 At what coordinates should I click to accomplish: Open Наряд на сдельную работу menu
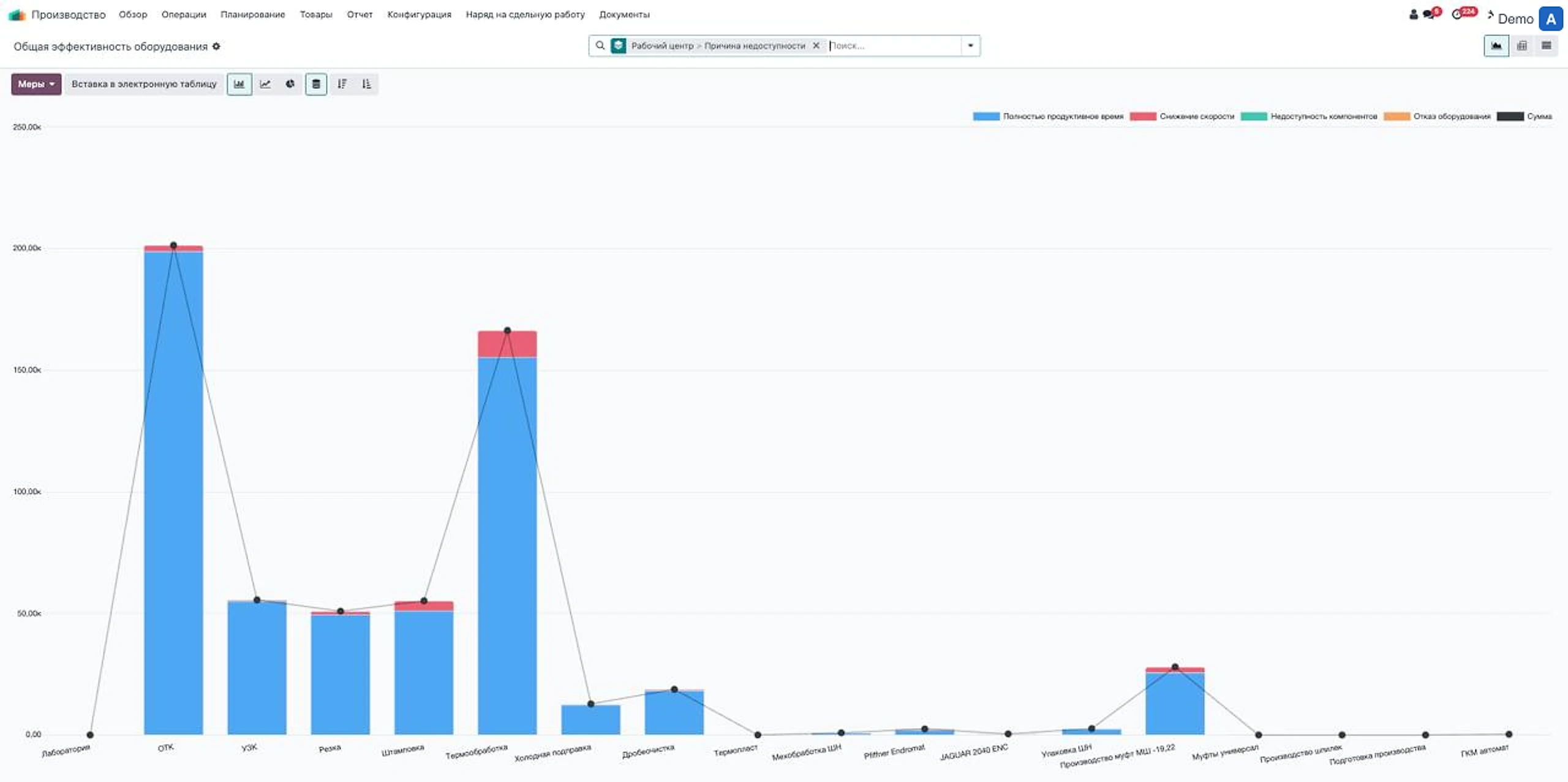point(525,14)
